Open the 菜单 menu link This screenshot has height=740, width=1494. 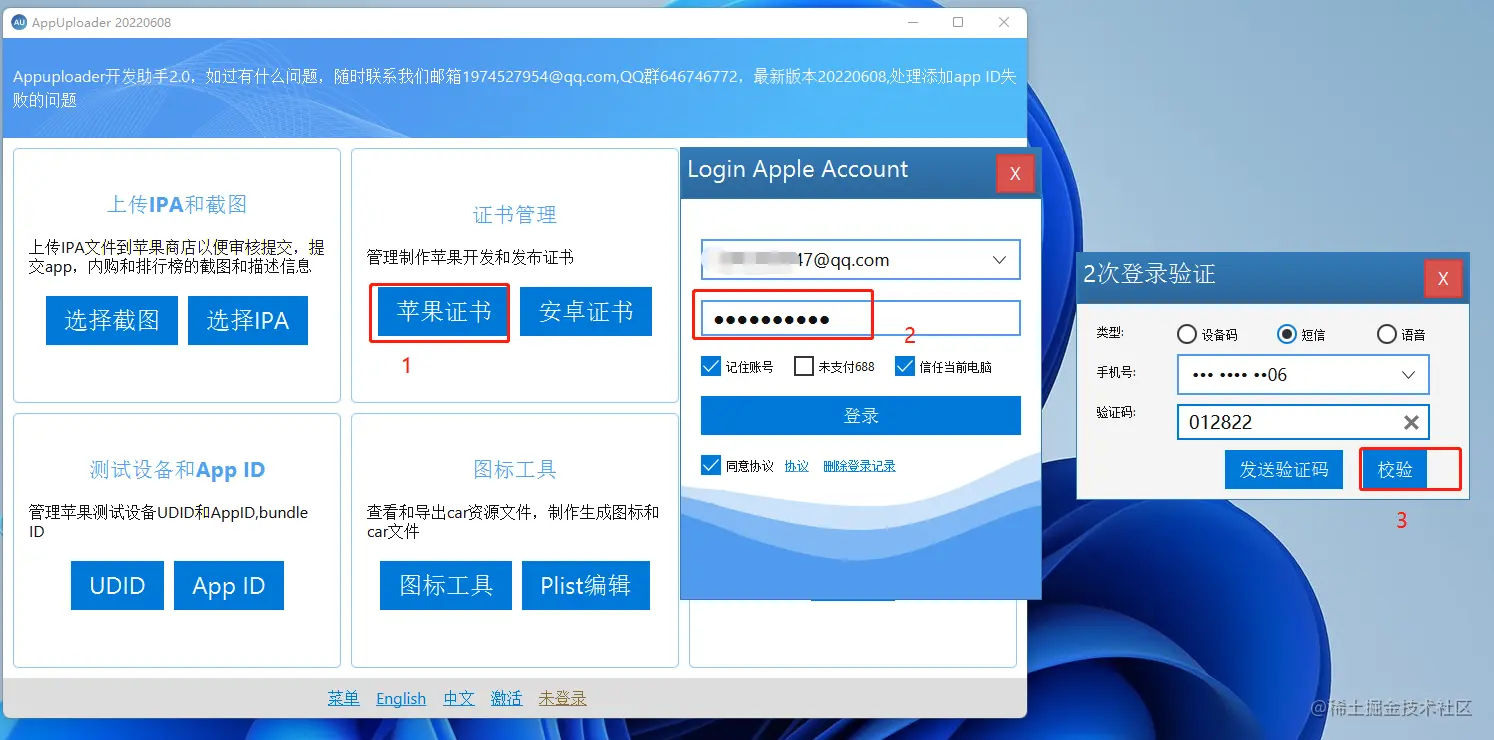tap(343, 698)
